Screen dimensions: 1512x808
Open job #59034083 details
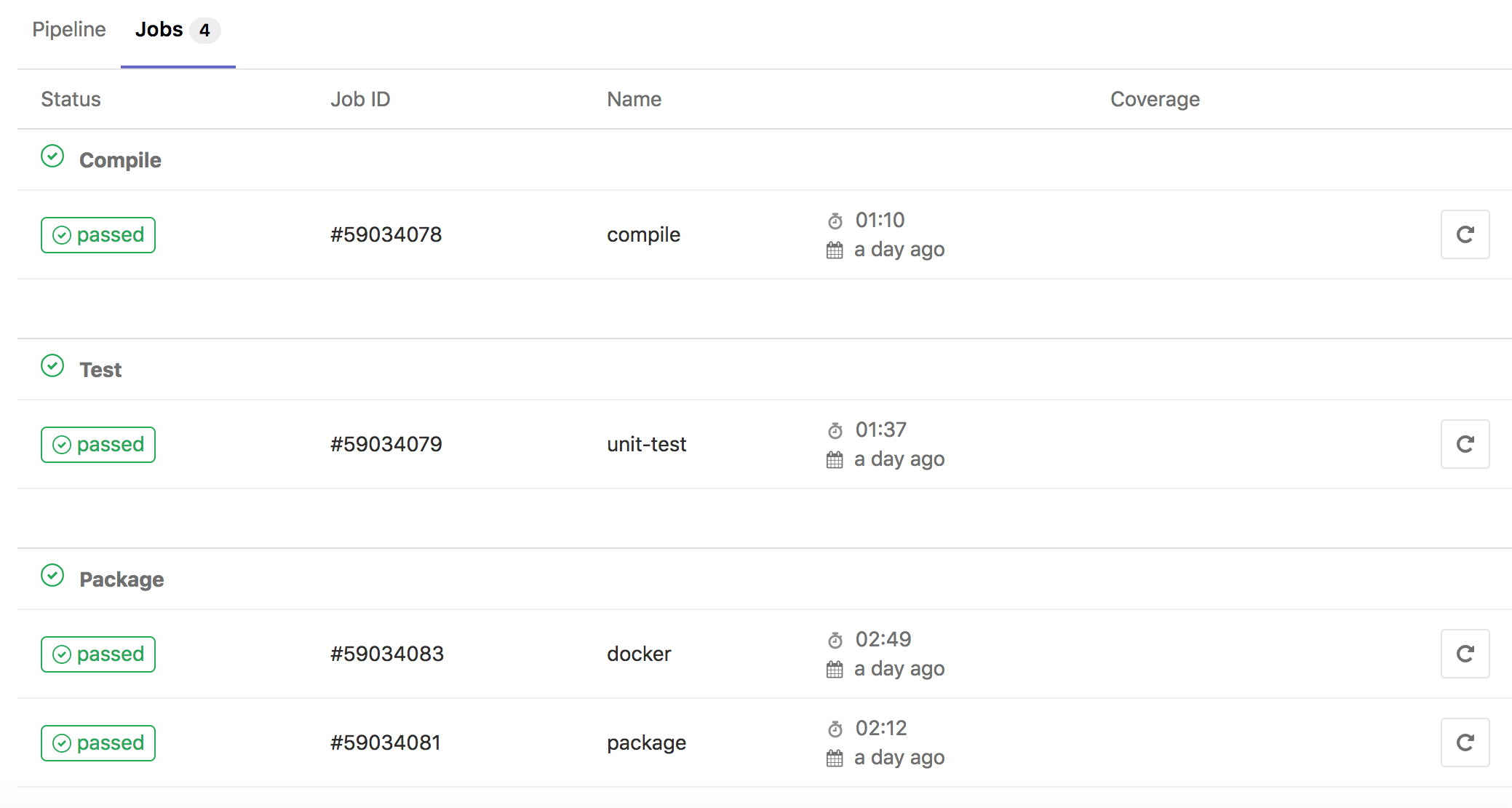[x=386, y=654]
